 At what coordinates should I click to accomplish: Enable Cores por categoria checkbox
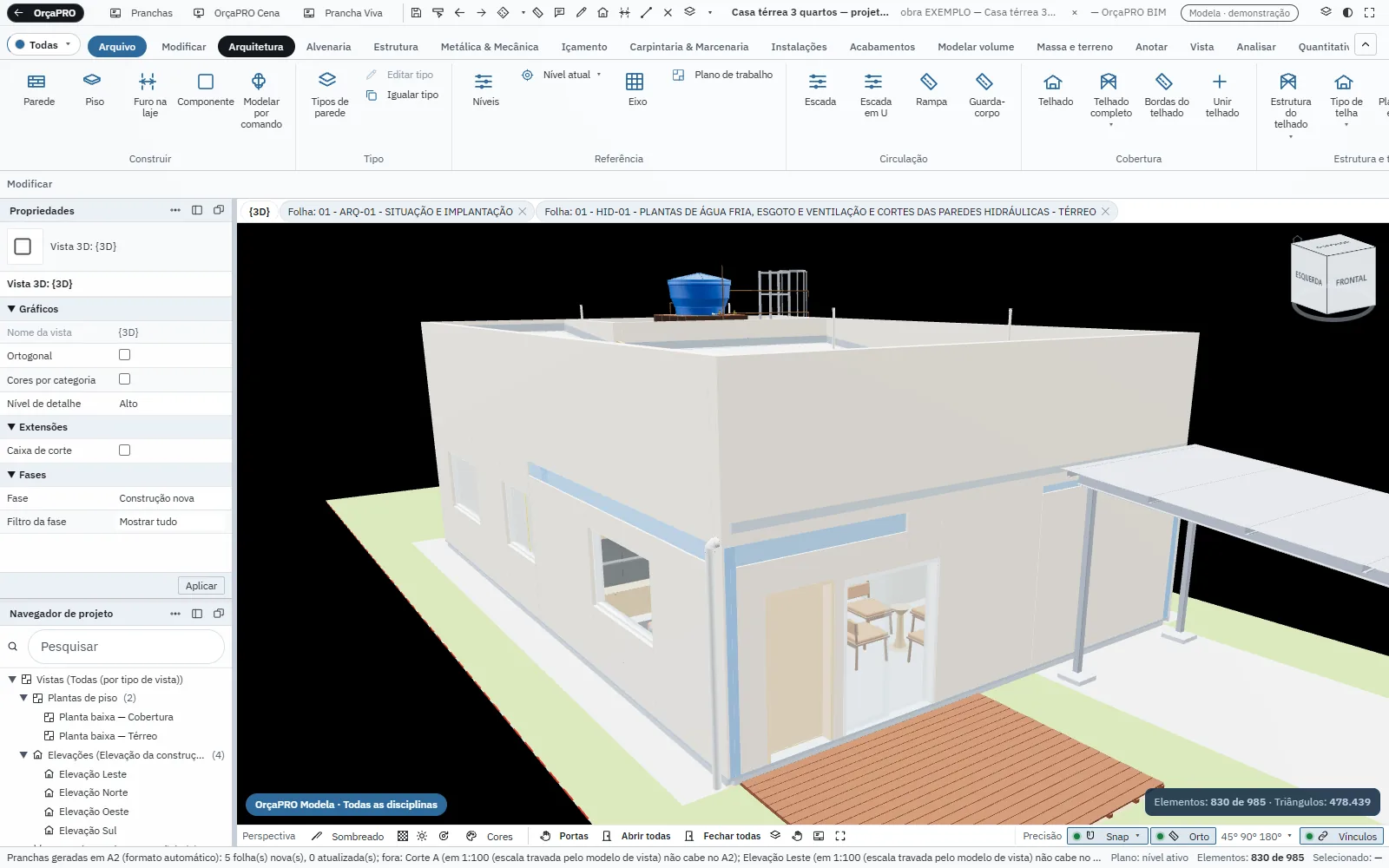pos(125,379)
